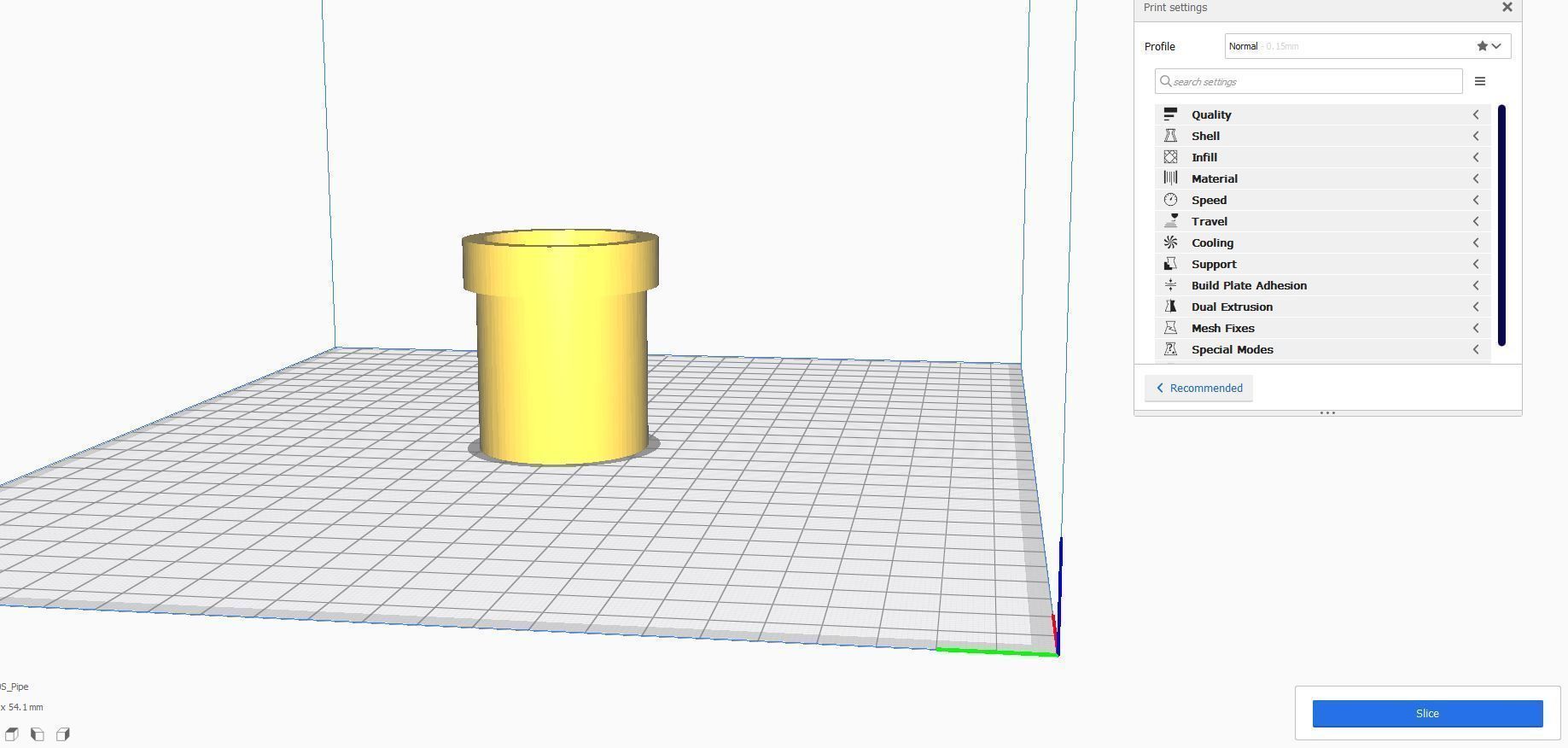Click the Support category icon
Screen dimensions: 1568x748
1170,264
